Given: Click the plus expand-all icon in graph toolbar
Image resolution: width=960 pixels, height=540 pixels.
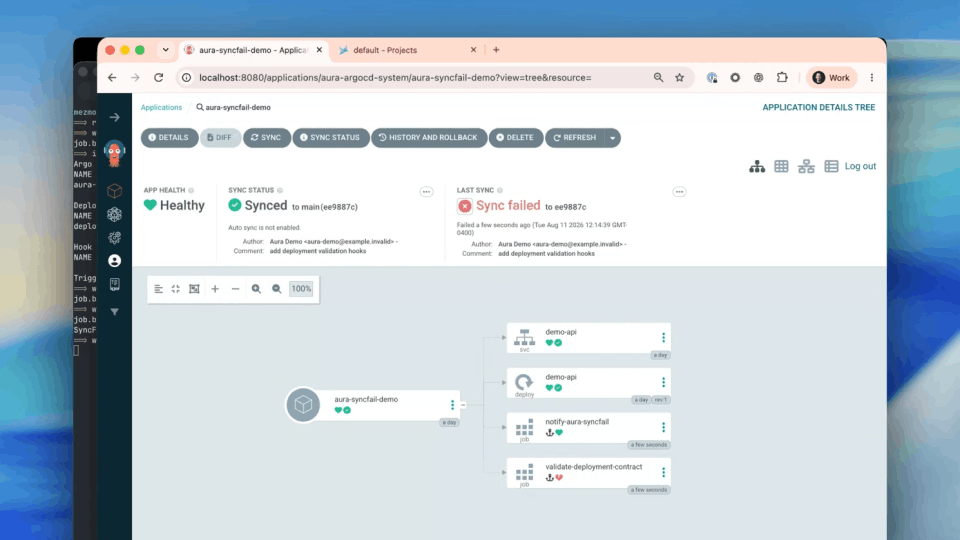Looking at the screenshot, I should coord(215,289).
